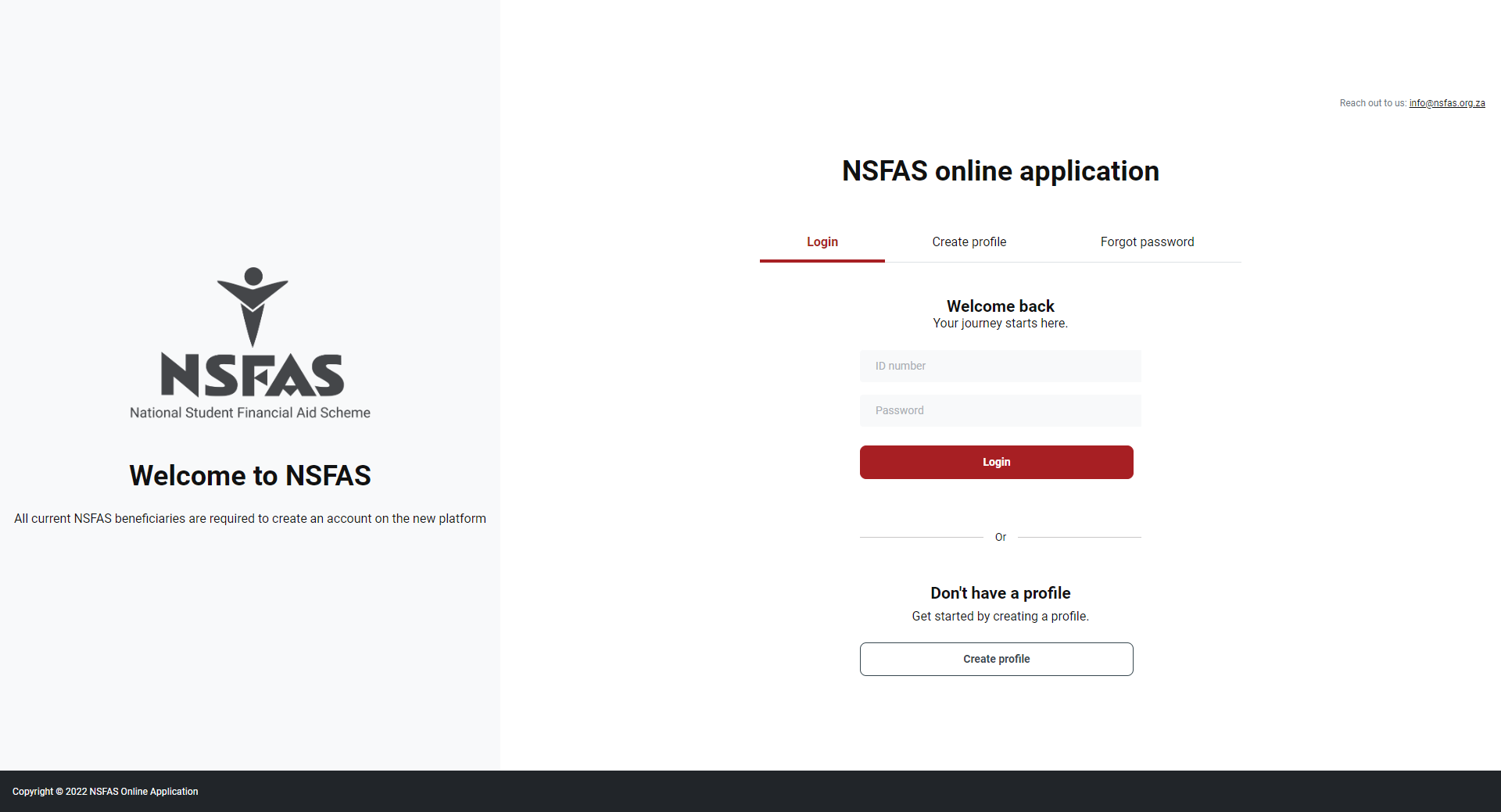This screenshot has height=812, width=1501.
Task: Click the National Student Financial Aid Scheme tagline
Action: pyautogui.click(x=249, y=413)
